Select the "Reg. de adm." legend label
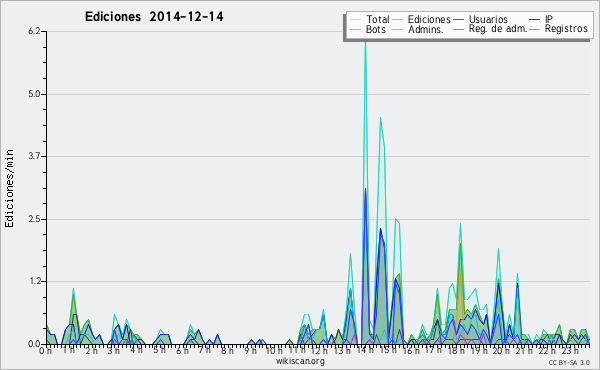This screenshot has height=370, width=600. click(x=498, y=29)
